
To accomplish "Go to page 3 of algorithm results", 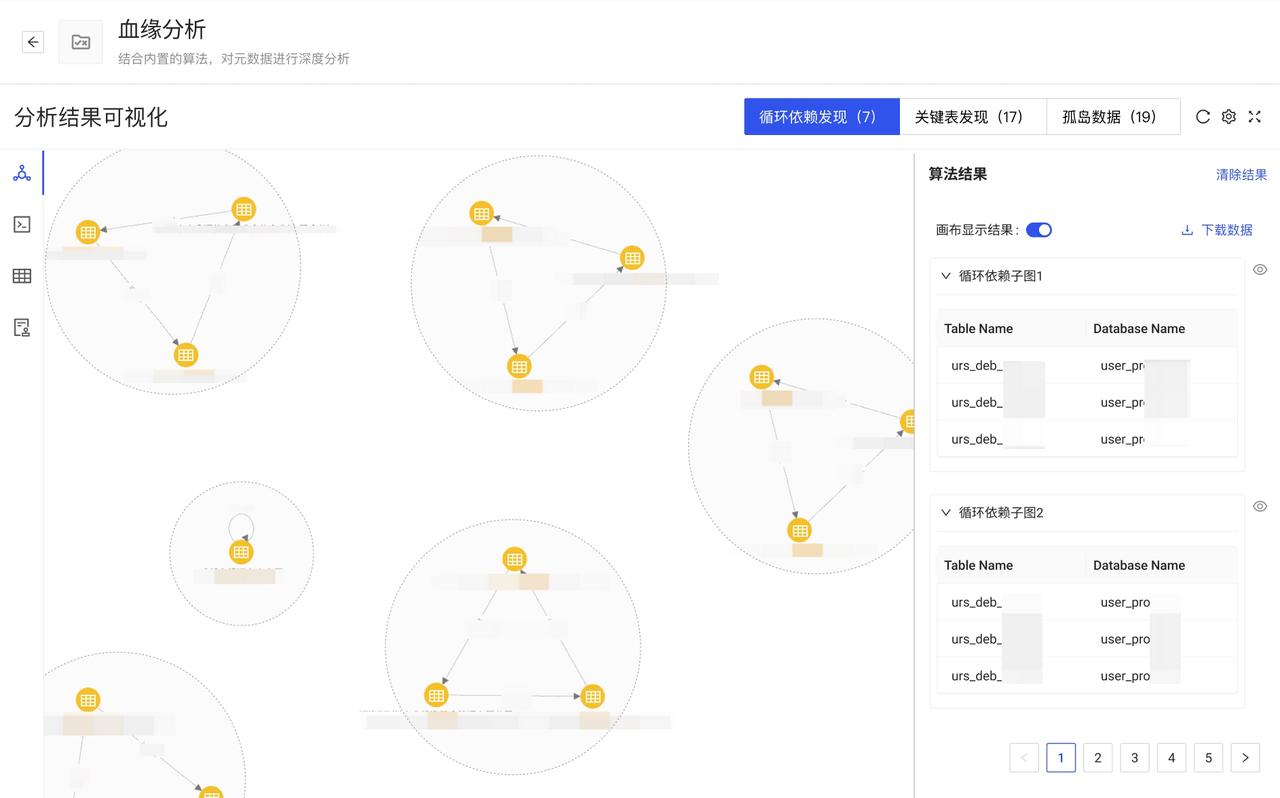I will (1134, 757).
